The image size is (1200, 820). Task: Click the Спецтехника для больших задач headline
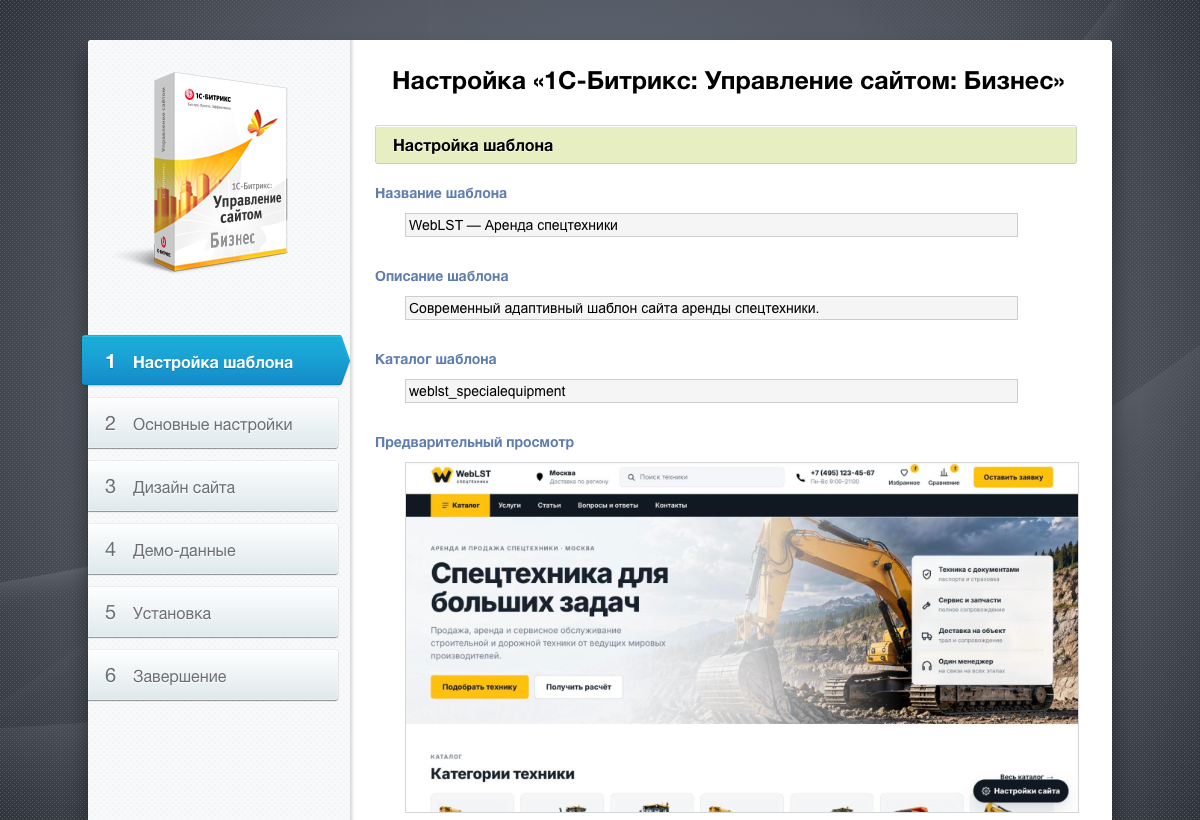tap(550, 589)
